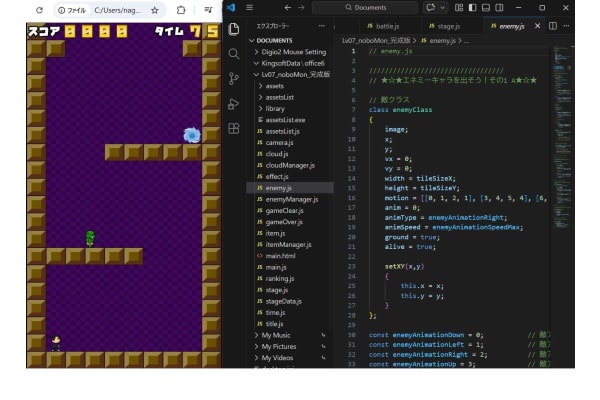Open the Run and Debug view
Viewport: 600px width, 400px height.
234,104
